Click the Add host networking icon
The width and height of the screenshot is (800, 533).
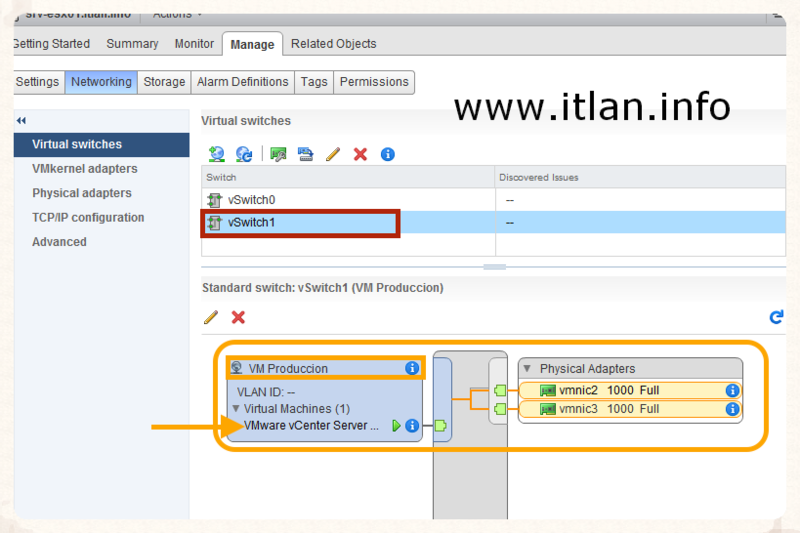(x=216, y=154)
